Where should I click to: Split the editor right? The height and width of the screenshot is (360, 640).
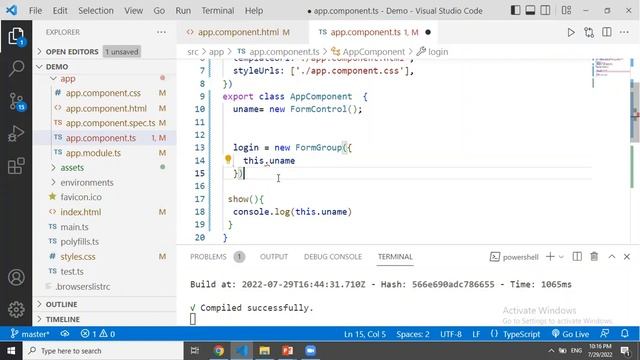tap(607, 32)
